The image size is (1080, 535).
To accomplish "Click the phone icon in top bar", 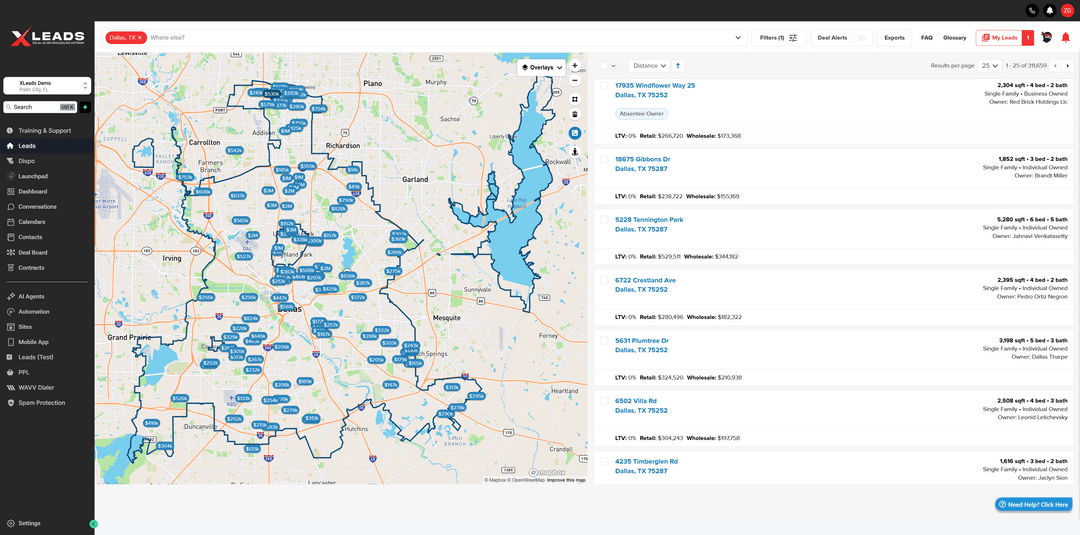I will [1032, 10].
